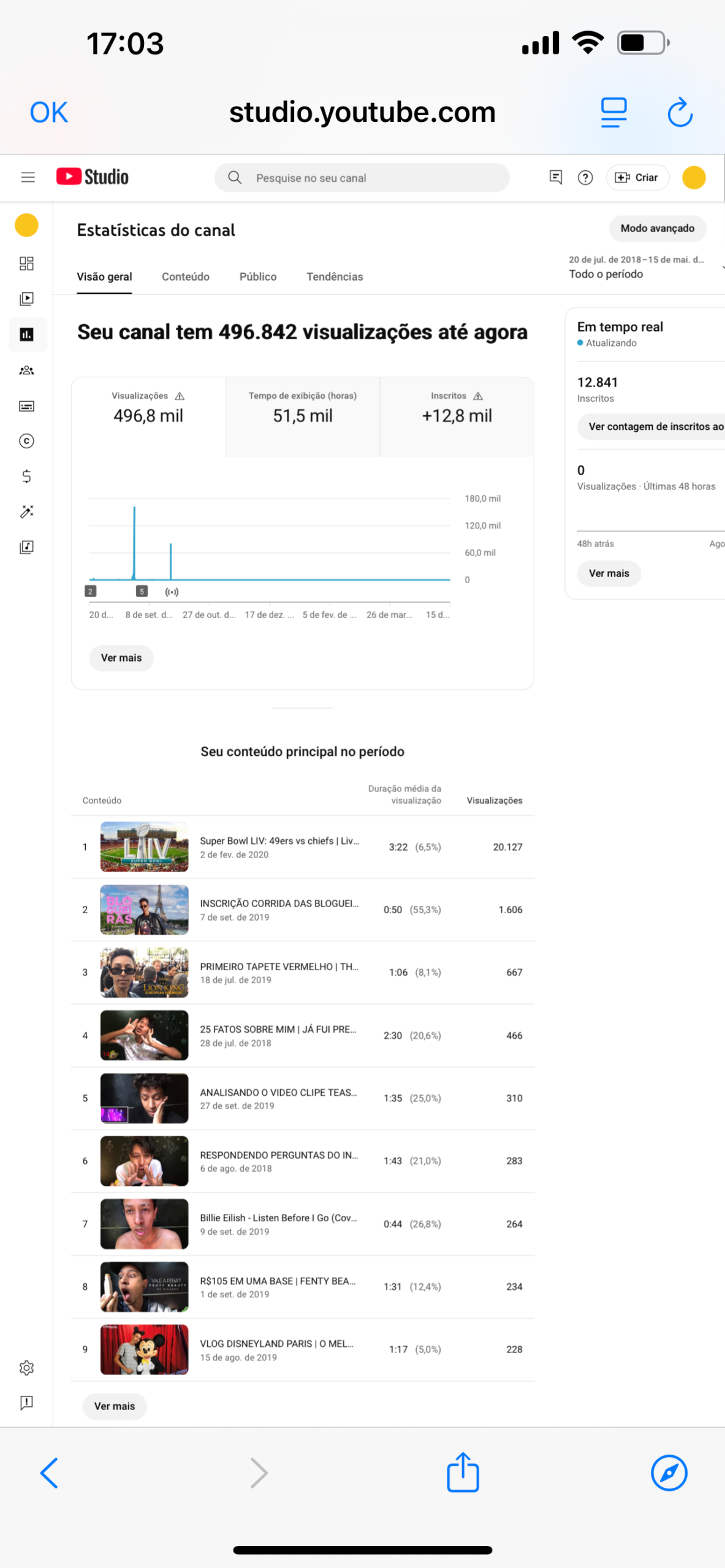Screen dimensions: 725x1568
Task: Open the Content videos icon in sidebar
Action: [26, 299]
